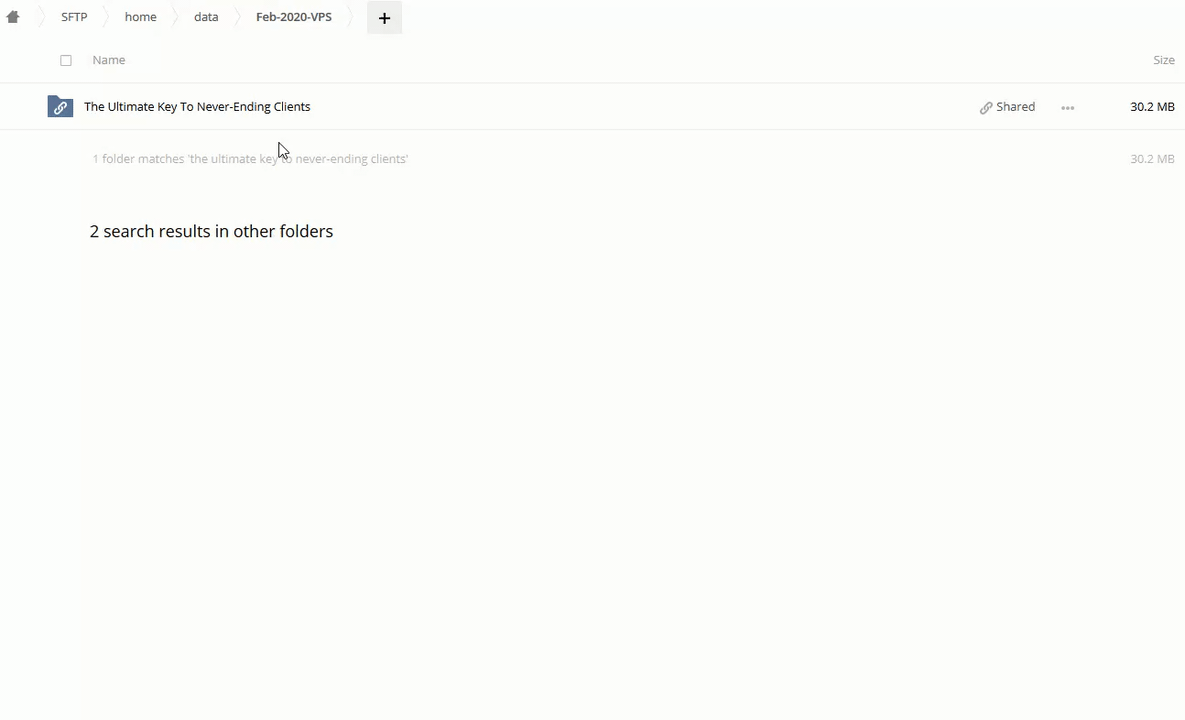
Task: Click the summary row's 30.2 MB total
Action: point(1152,159)
